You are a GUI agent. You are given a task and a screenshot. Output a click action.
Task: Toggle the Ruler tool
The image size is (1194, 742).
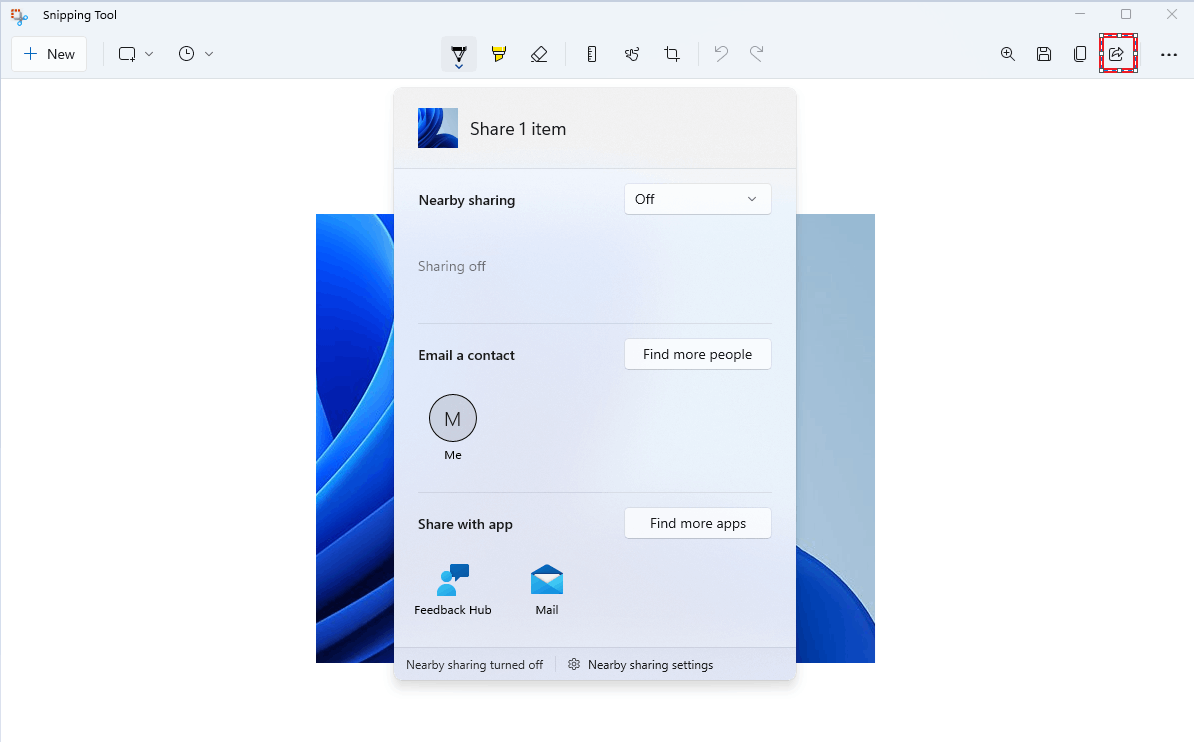click(x=592, y=54)
